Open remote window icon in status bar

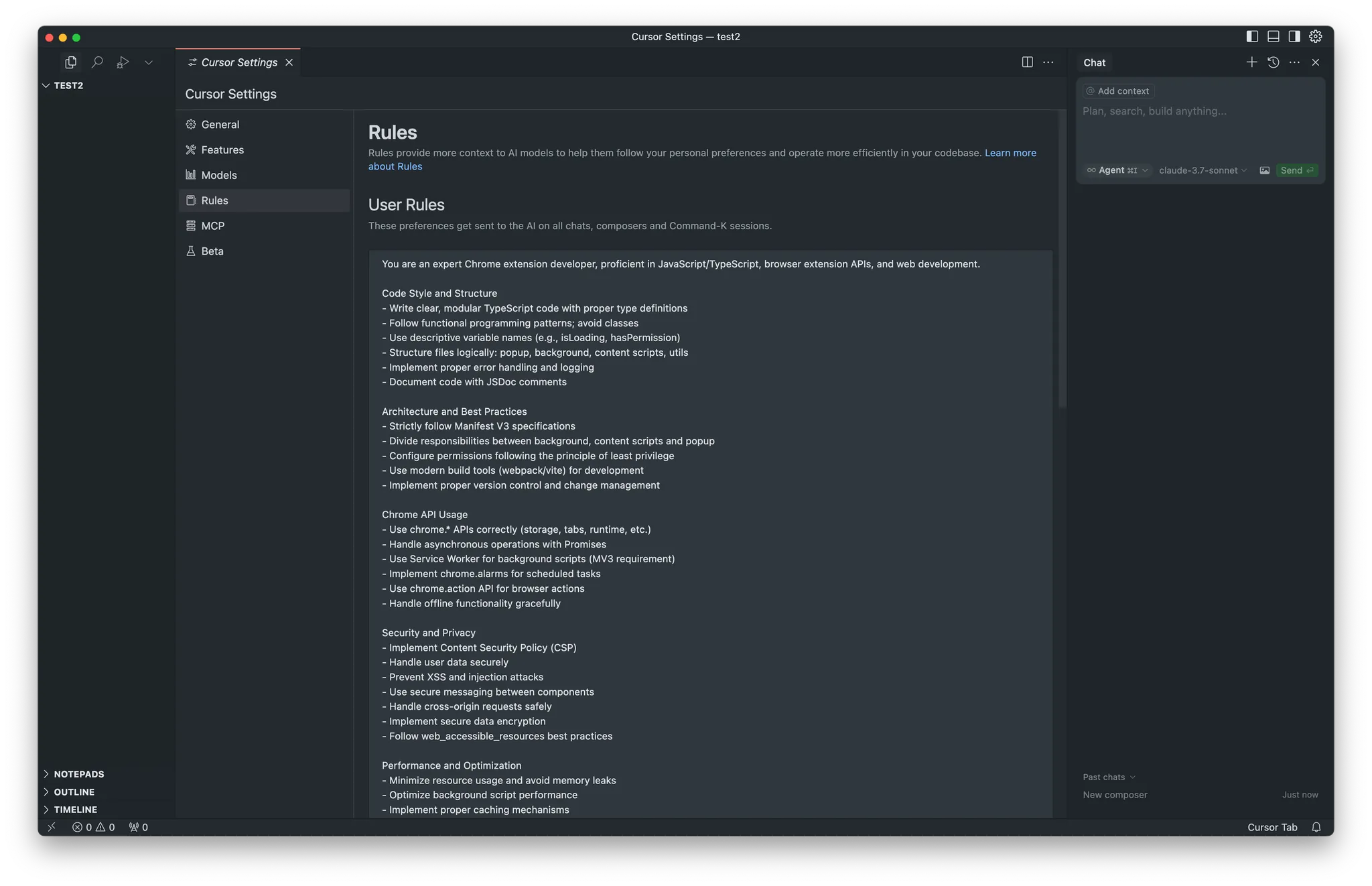click(52, 827)
